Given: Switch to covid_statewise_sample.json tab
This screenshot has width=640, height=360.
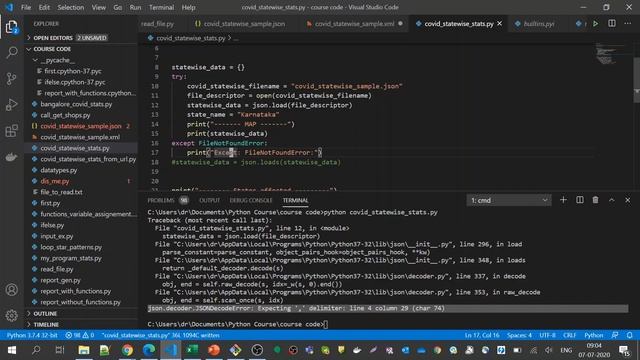Looking at the screenshot, I should coord(240,24).
